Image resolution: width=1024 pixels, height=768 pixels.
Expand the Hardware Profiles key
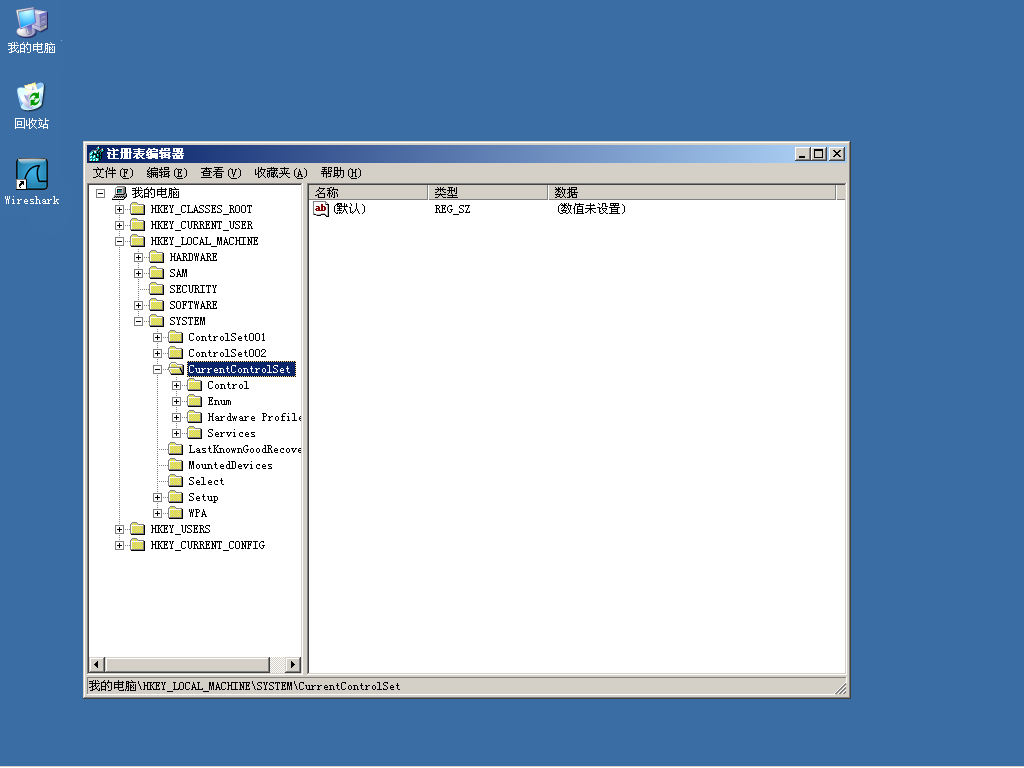tap(176, 417)
